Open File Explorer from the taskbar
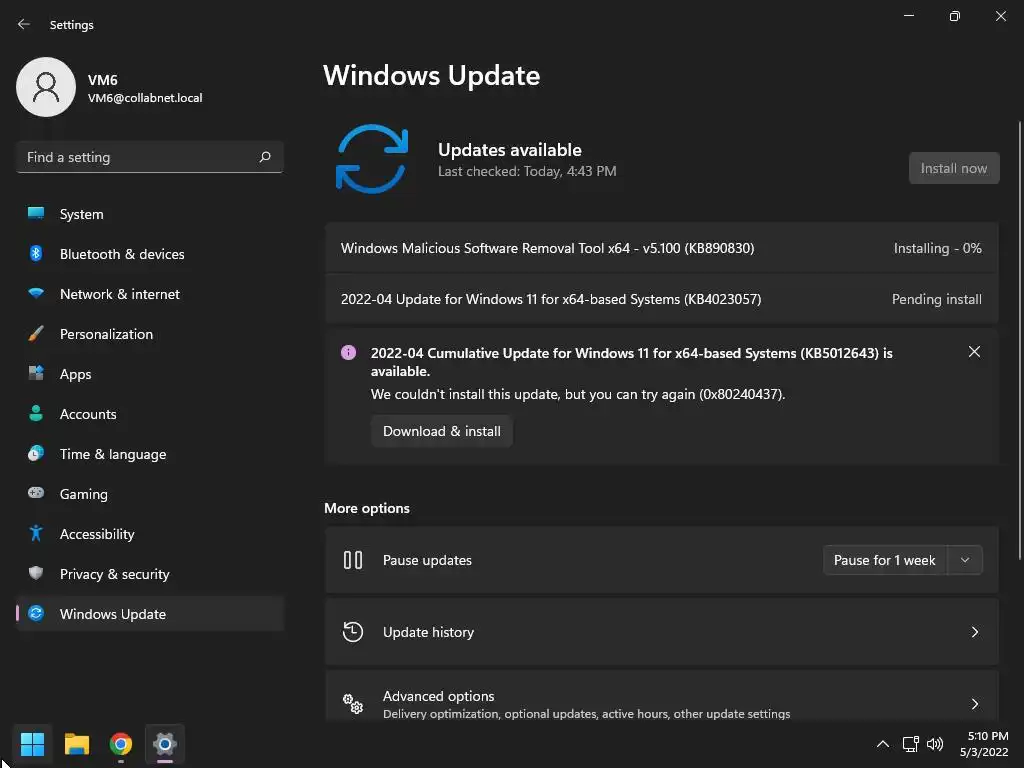 click(76, 744)
